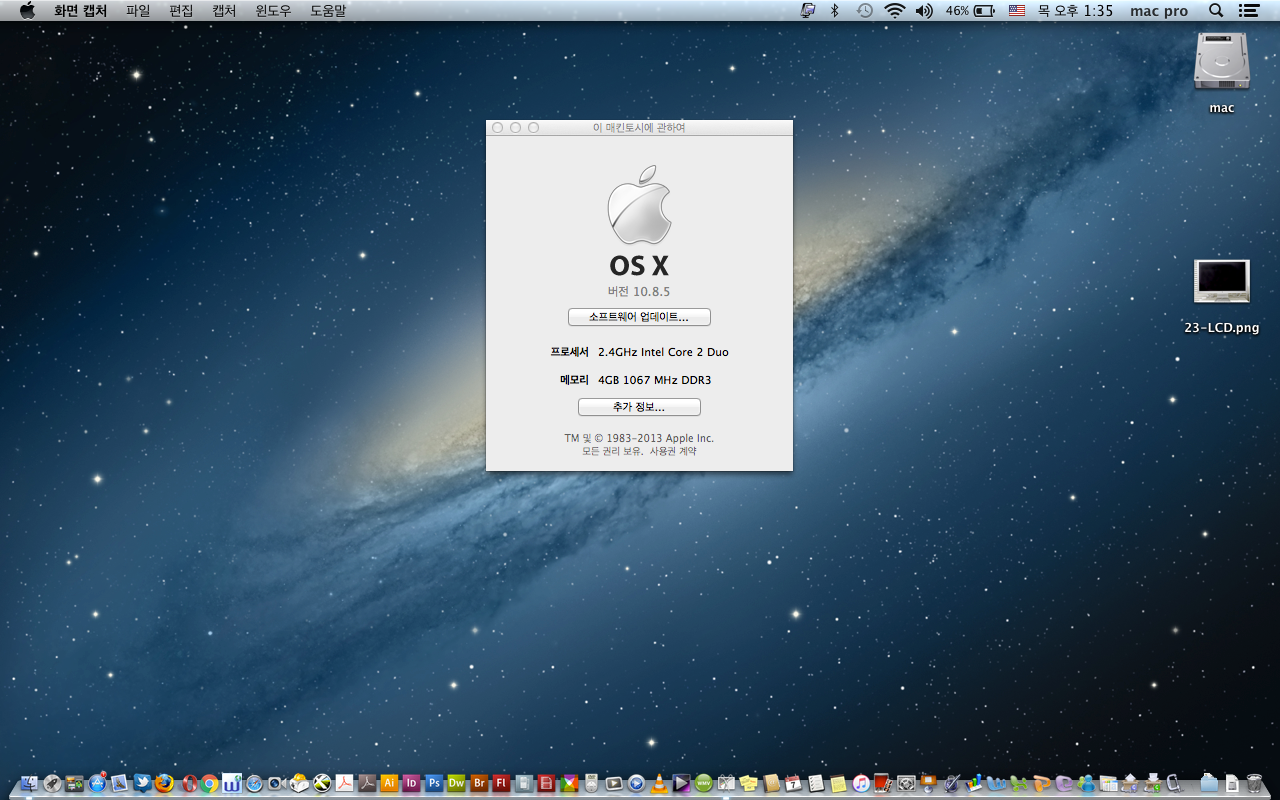This screenshot has height=800, width=1280.
Task: Open Adobe Dreamweaver from the dock
Action: click(x=456, y=783)
